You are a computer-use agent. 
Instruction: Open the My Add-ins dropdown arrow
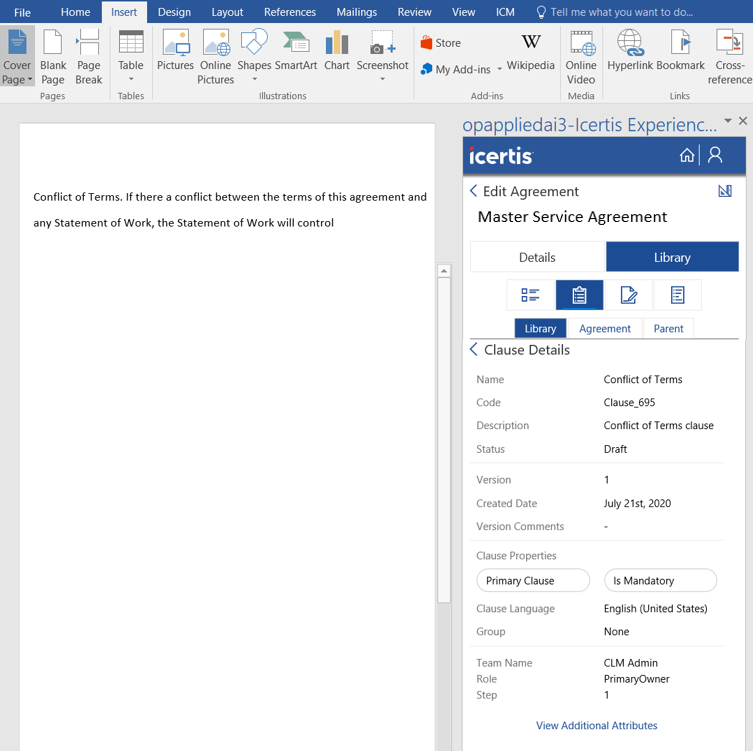point(500,70)
